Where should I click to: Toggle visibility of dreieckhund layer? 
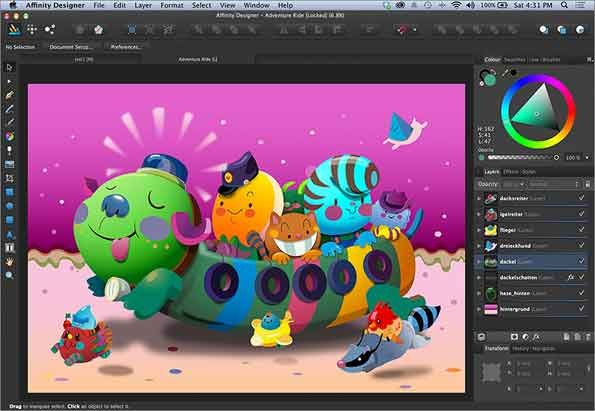tap(581, 245)
